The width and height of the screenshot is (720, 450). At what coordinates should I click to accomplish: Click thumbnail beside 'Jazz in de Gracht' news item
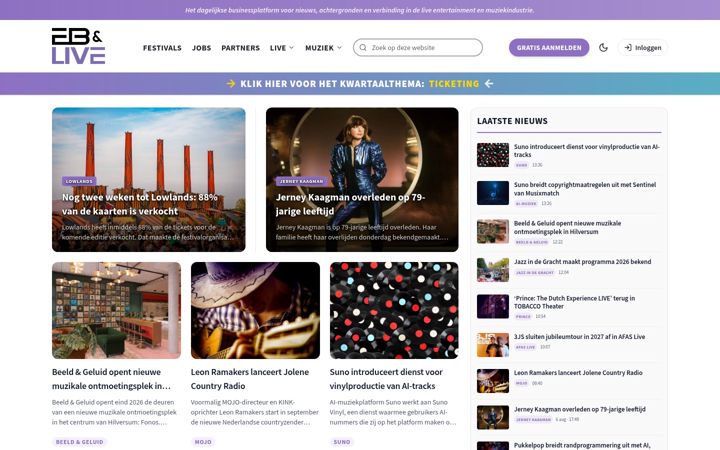[493, 270]
